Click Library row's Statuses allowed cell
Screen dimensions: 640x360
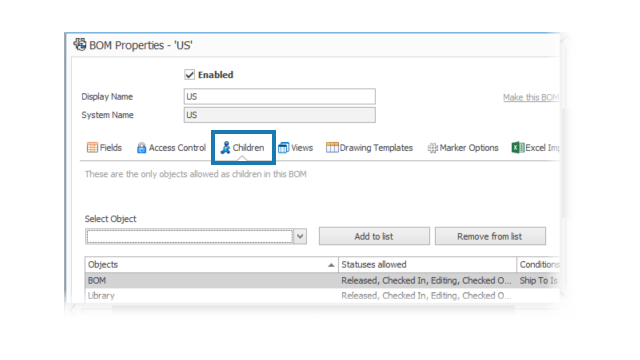427,296
